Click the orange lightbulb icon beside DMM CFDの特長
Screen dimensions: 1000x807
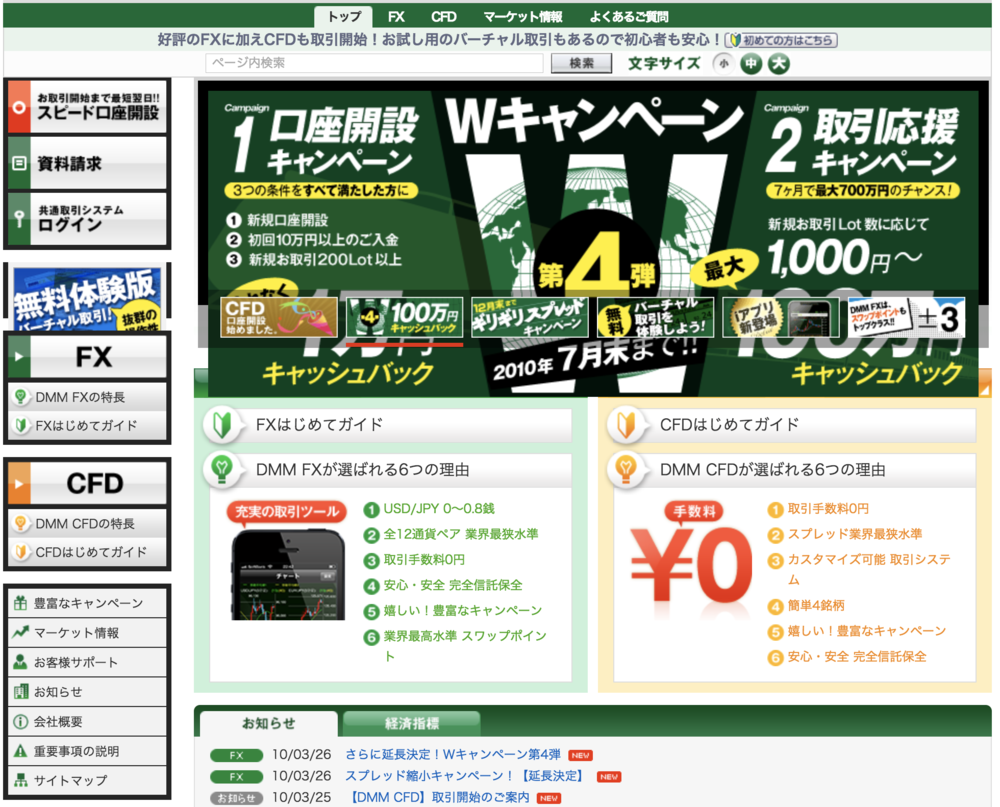[x=20, y=523]
